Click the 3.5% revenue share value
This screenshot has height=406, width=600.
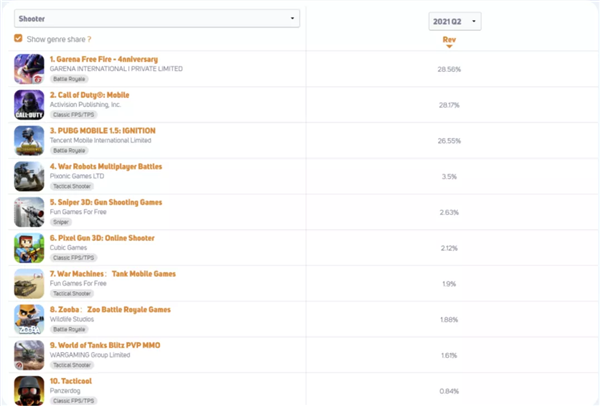(449, 176)
